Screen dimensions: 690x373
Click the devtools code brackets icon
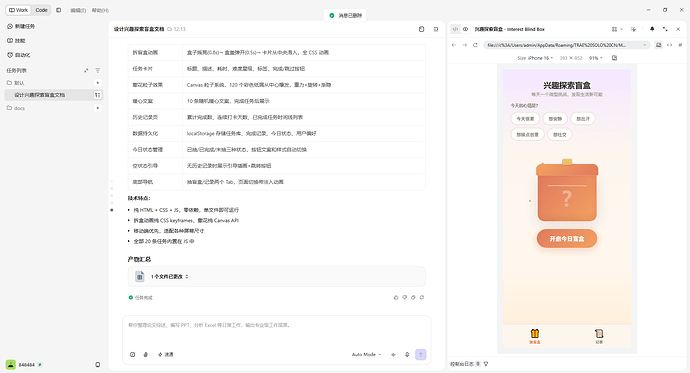point(669,45)
